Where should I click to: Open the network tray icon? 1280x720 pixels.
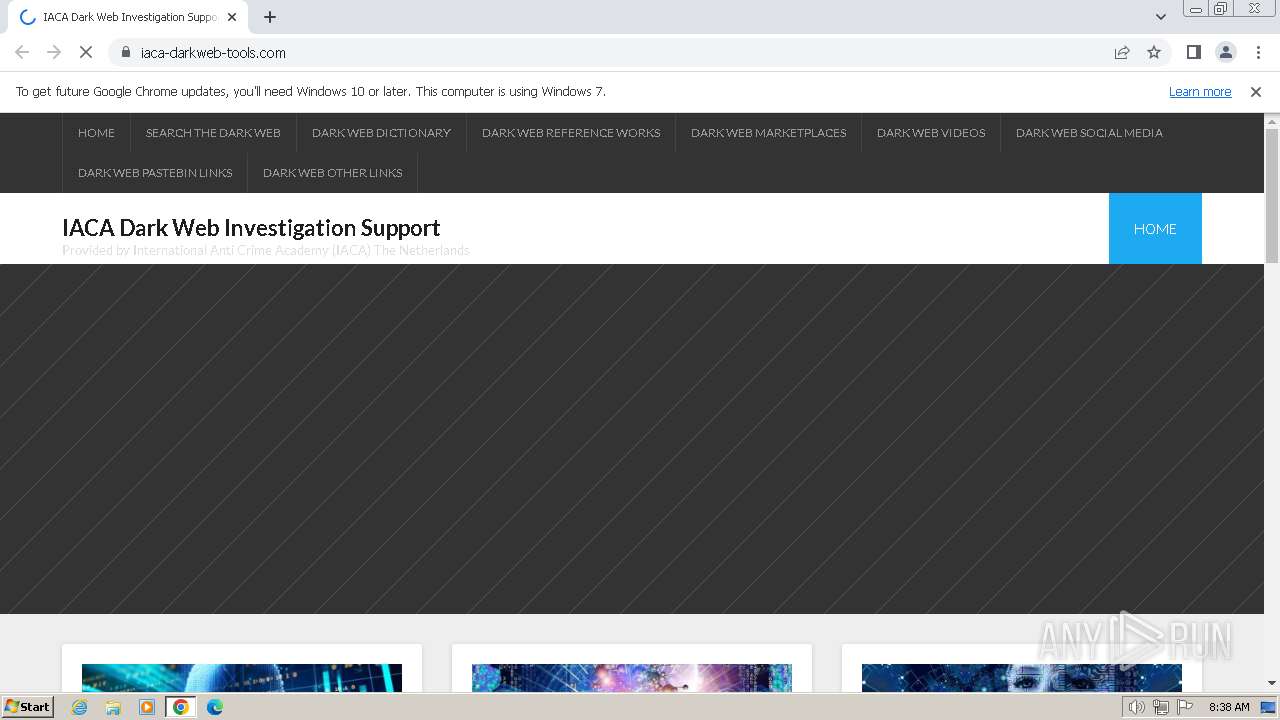(x=1161, y=707)
